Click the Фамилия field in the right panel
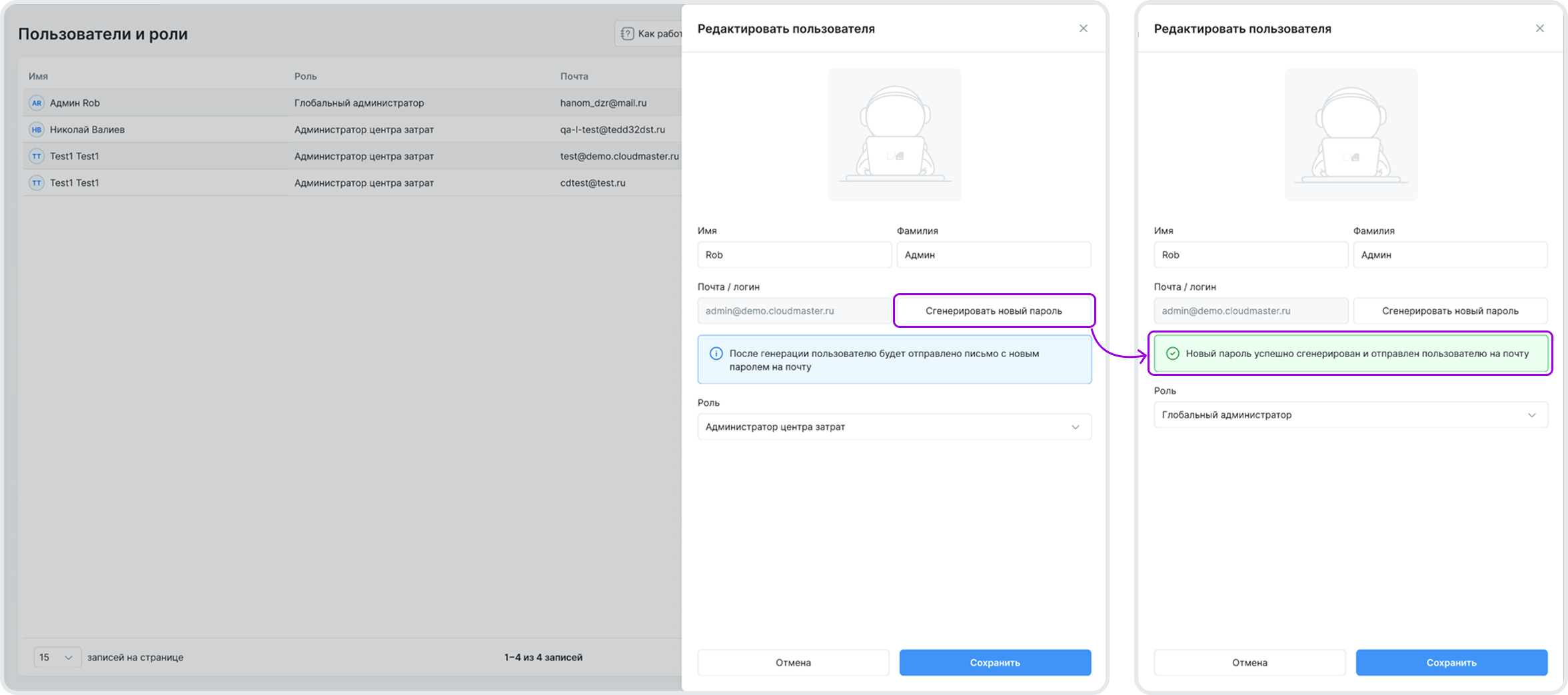1568x695 pixels. pos(1449,255)
